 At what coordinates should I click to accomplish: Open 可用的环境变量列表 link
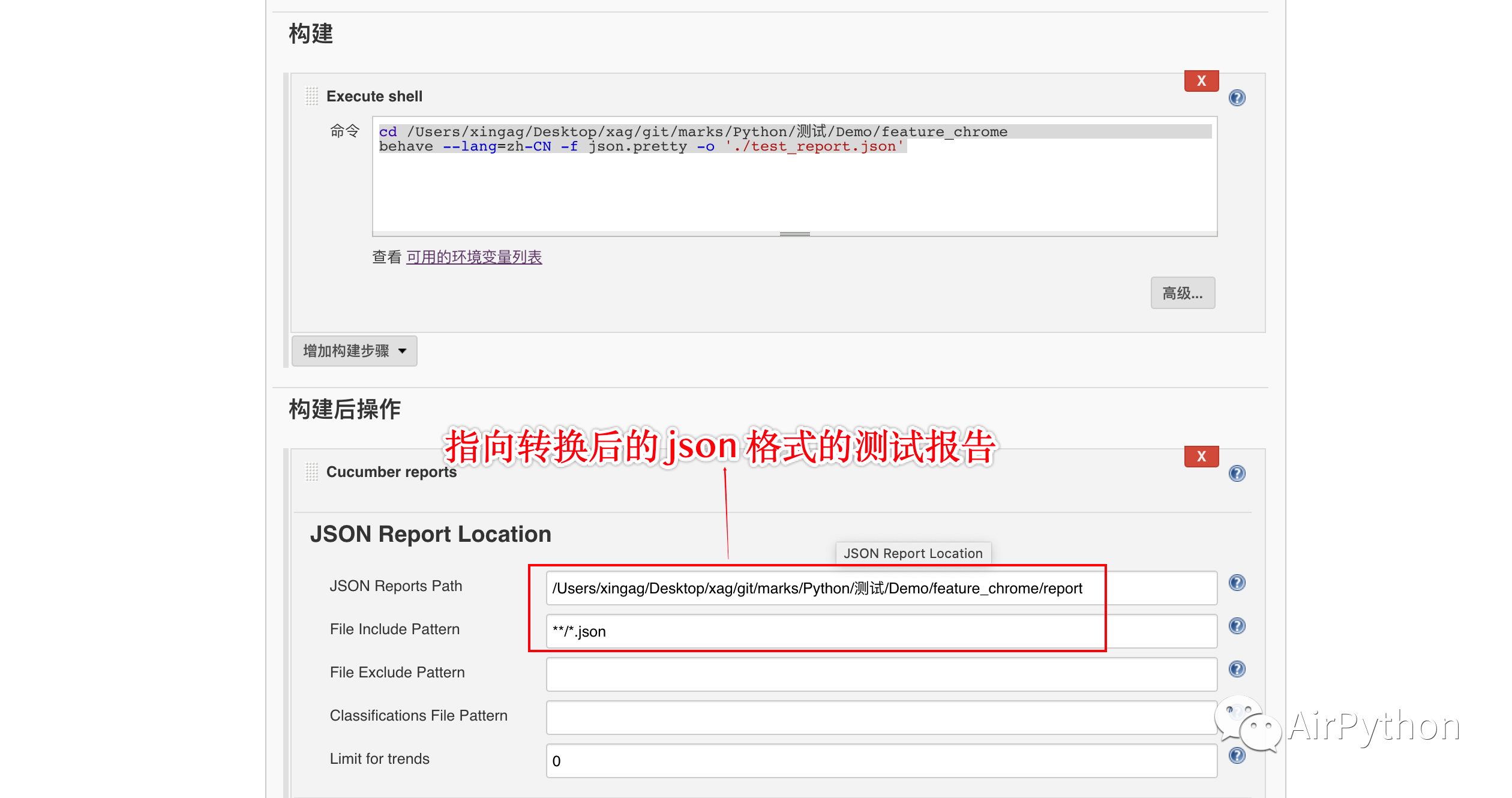coord(474,257)
